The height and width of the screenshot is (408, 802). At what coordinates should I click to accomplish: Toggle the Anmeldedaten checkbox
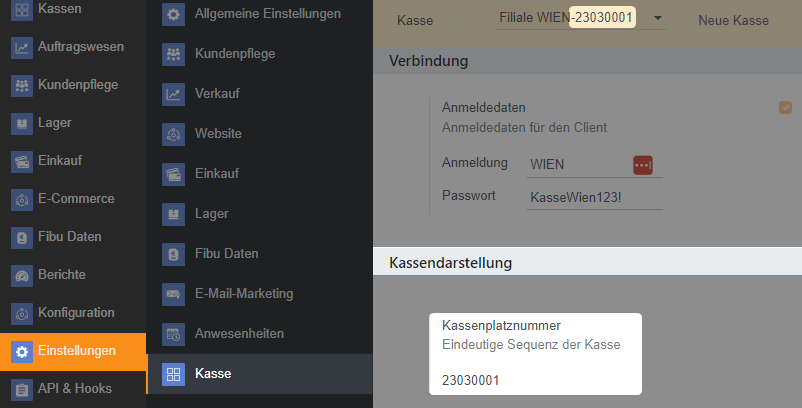(x=785, y=108)
